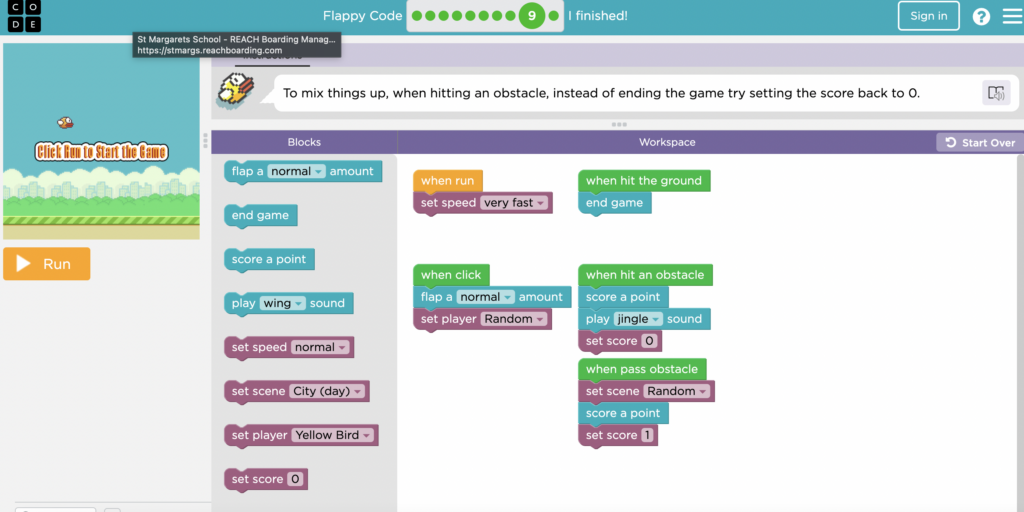The height and width of the screenshot is (512, 1024).
Task: Click the text-to-speech icon in instructions
Action: [996, 93]
